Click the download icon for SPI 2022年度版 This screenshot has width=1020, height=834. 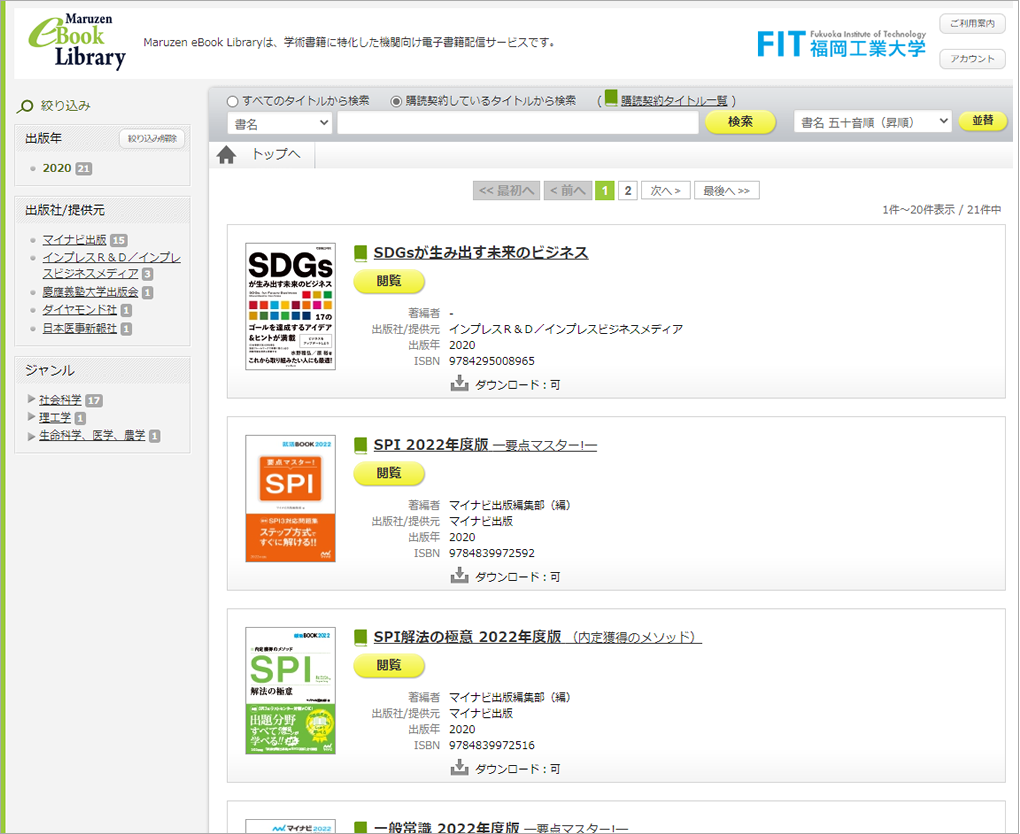(x=459, y=575)
